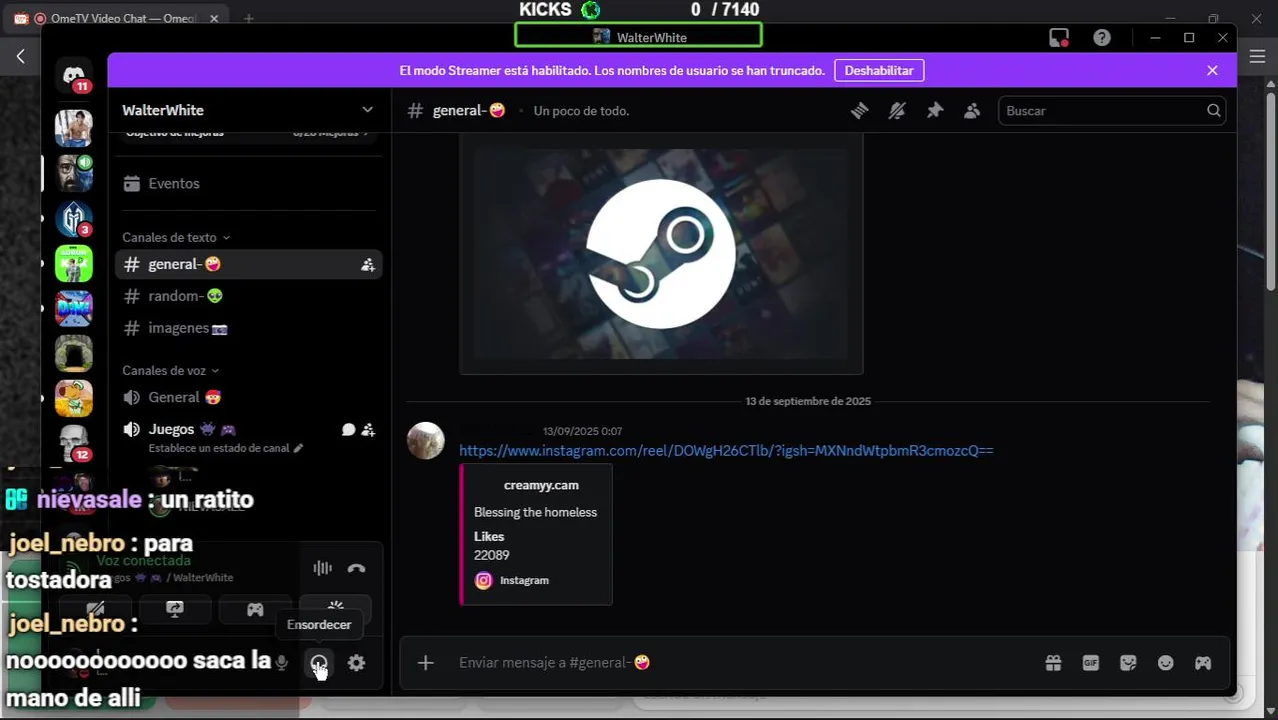Open the sticker picker icon
Viewport: 1278px width, 720px height.
click(x=1128, y=663)
